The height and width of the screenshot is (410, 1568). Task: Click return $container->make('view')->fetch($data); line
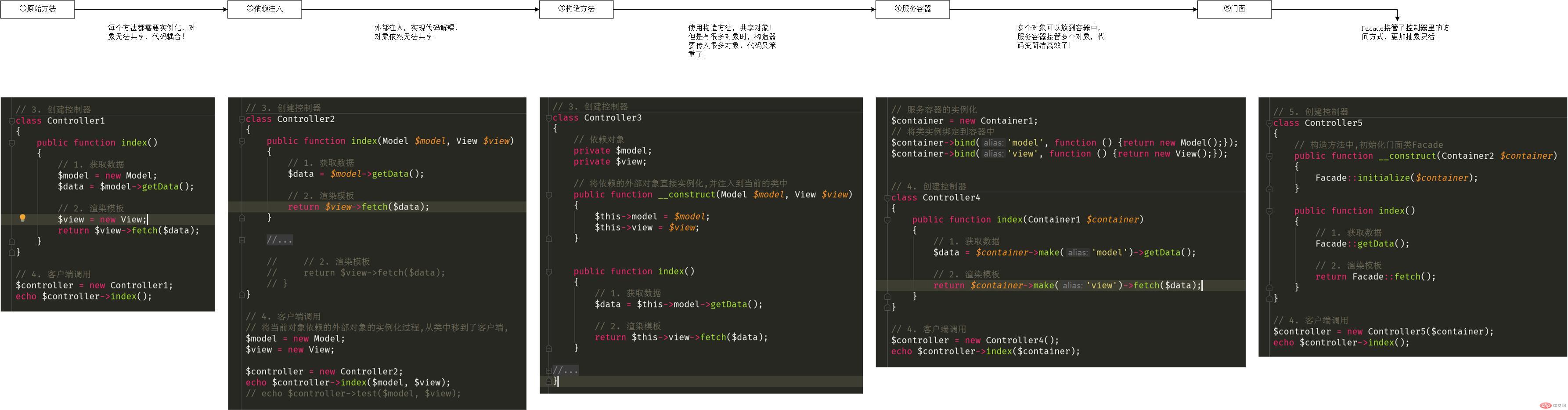[x=1067, y=285]
